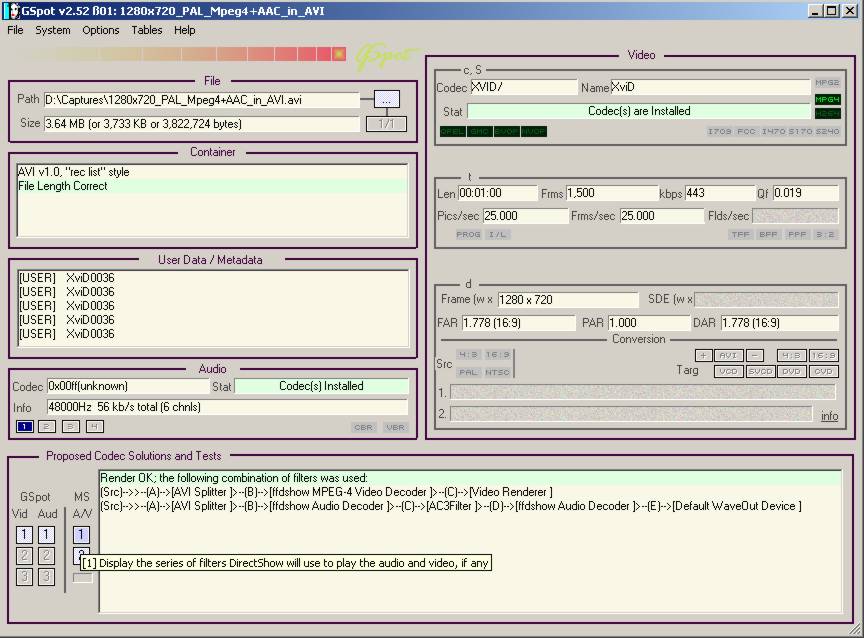Click the info link in Conversion section
Viewport: 864px width, 638px height.
pos(829,416)
